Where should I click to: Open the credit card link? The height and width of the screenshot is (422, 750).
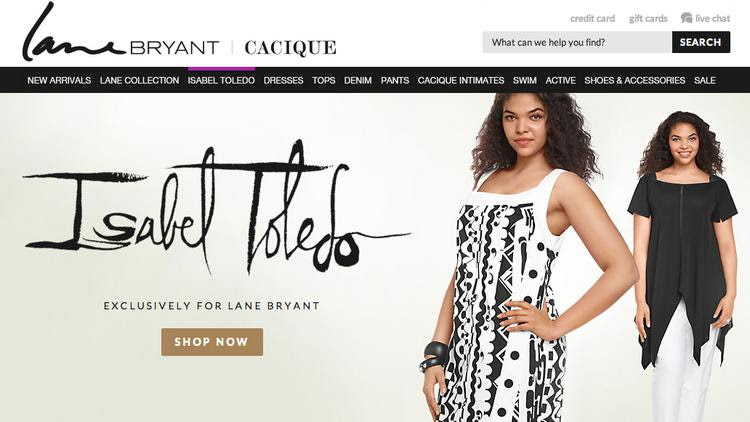(x=592, y=19)
